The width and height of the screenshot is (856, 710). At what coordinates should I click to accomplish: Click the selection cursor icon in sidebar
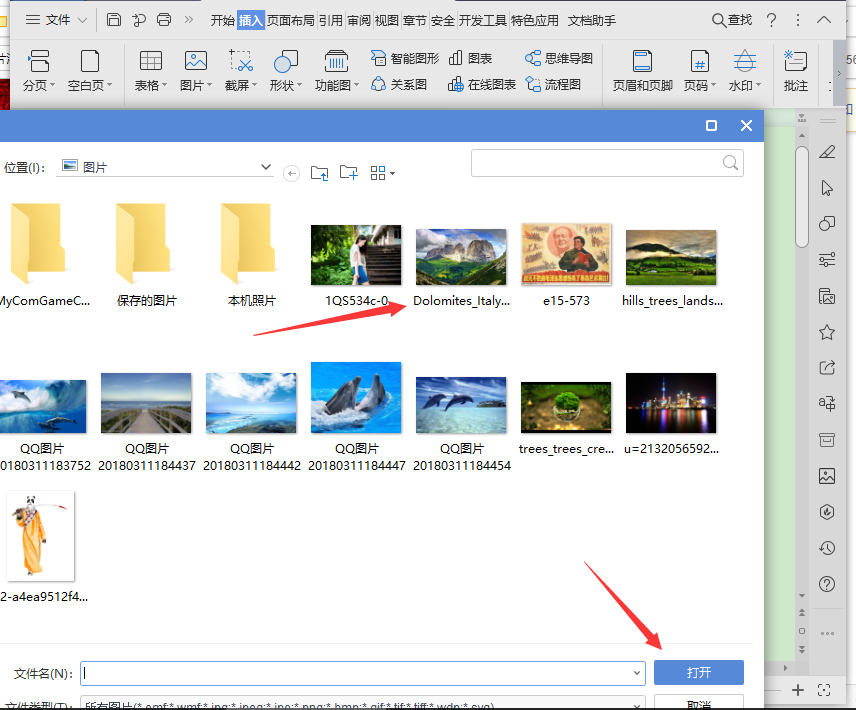827,188
